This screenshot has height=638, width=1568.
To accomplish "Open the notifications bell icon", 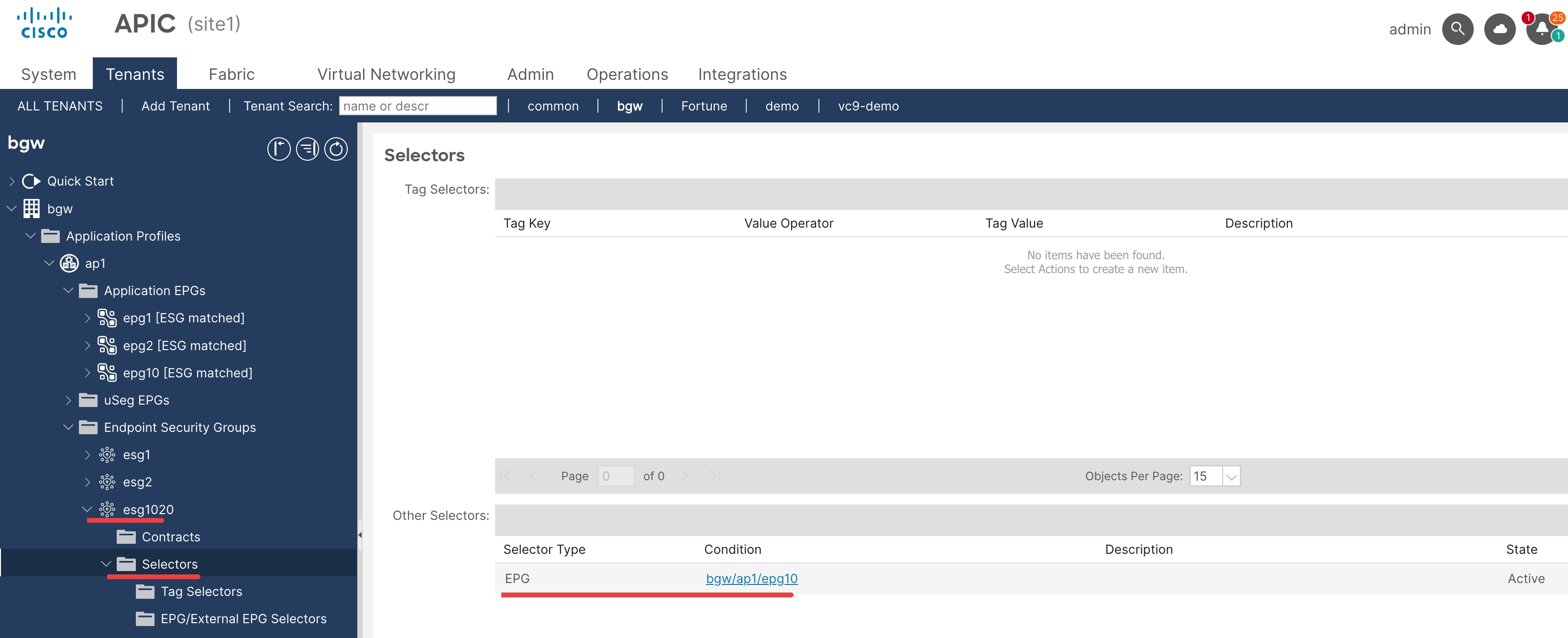I will pos(1541,29).
